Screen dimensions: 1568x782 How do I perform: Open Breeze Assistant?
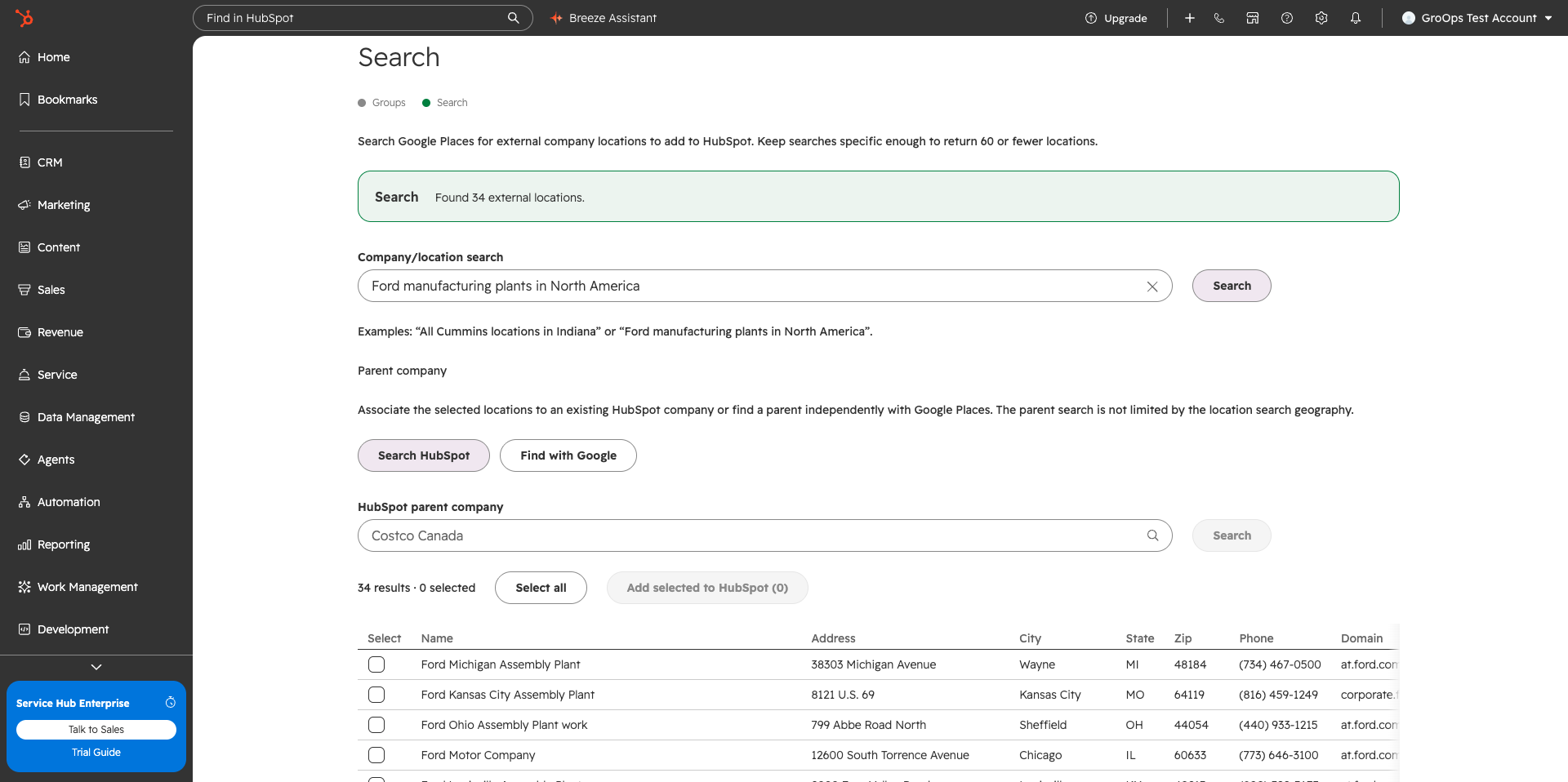(604, 18)
